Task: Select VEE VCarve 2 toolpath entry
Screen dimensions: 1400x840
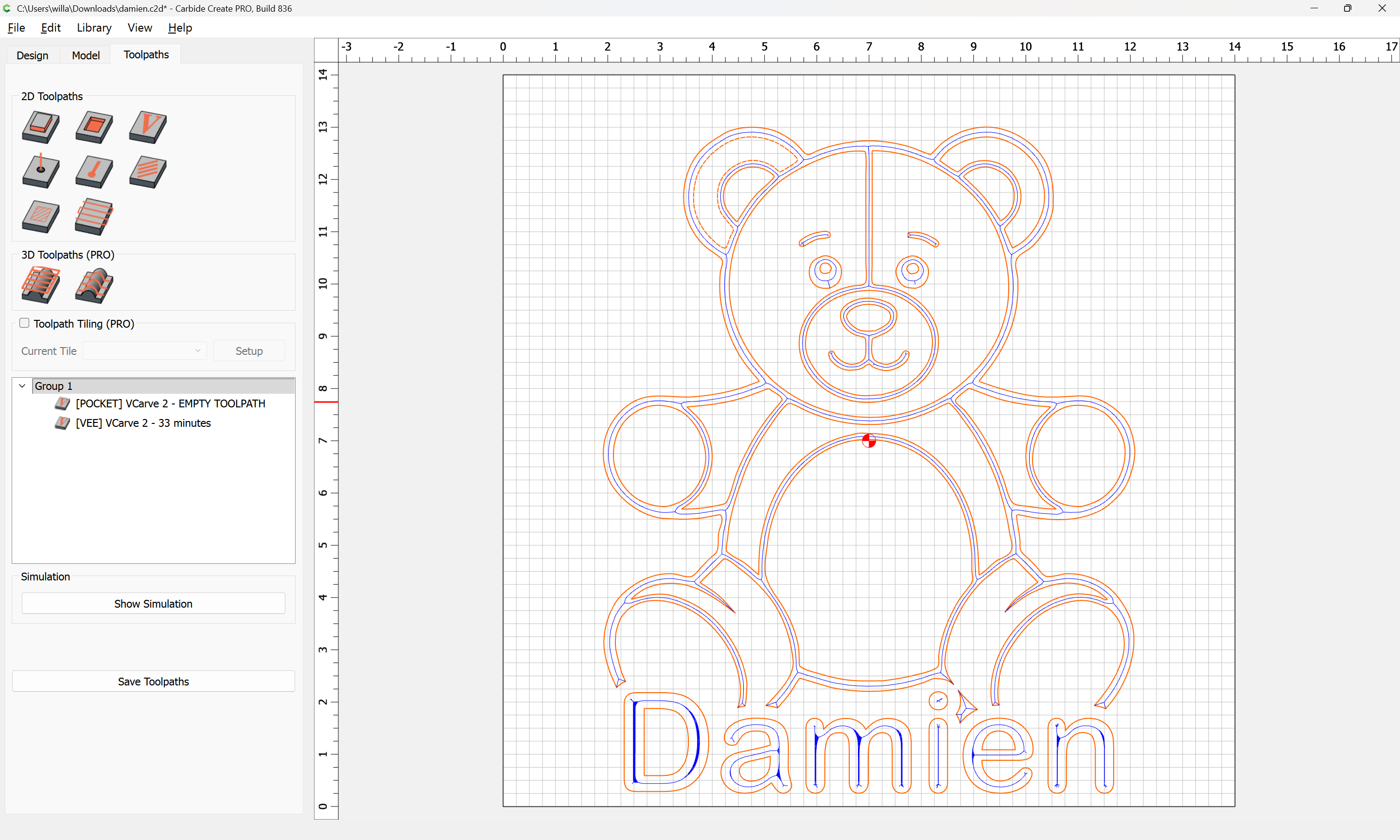Action: coord(143,423)
